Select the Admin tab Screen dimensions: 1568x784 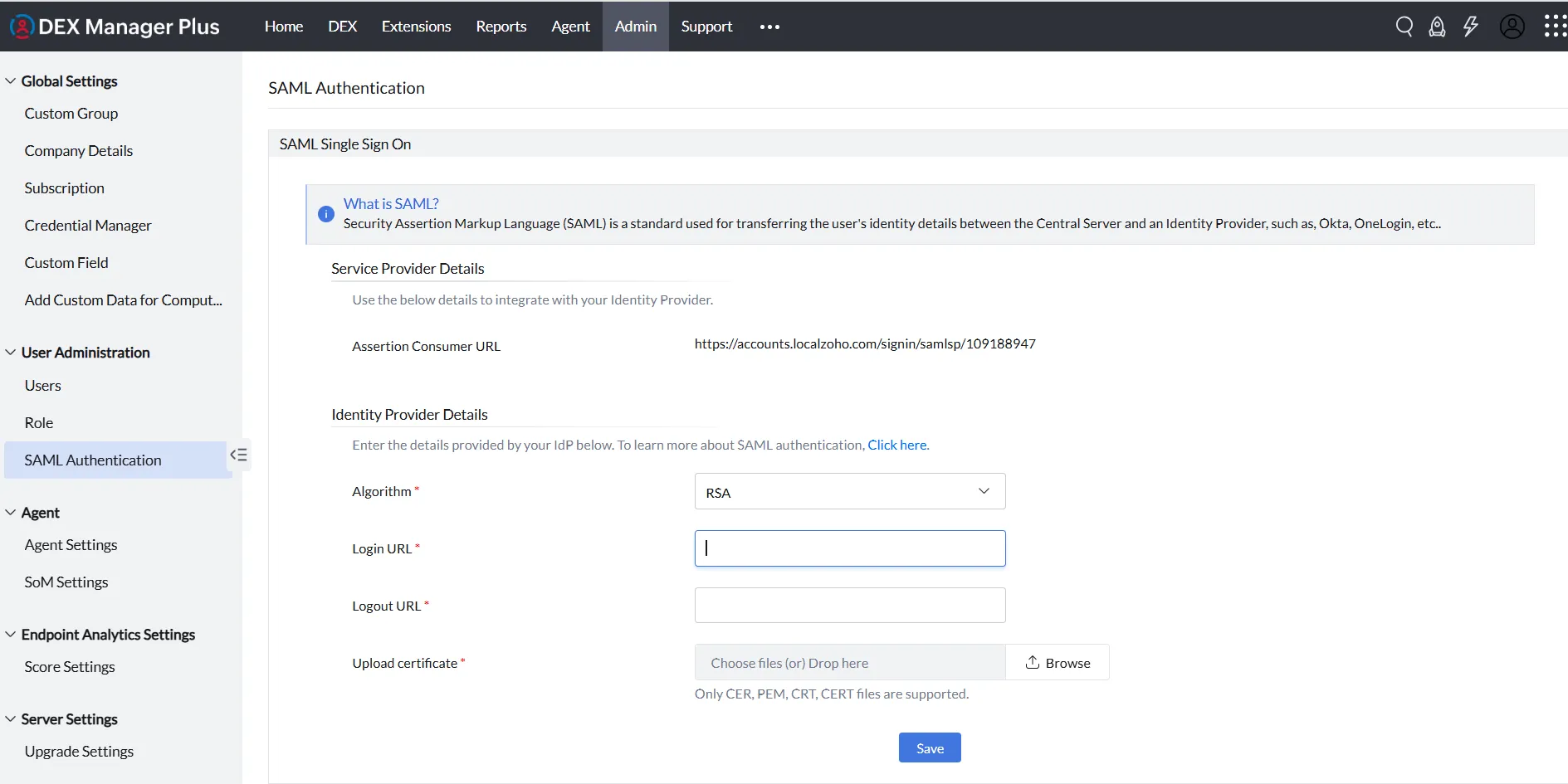636,27
